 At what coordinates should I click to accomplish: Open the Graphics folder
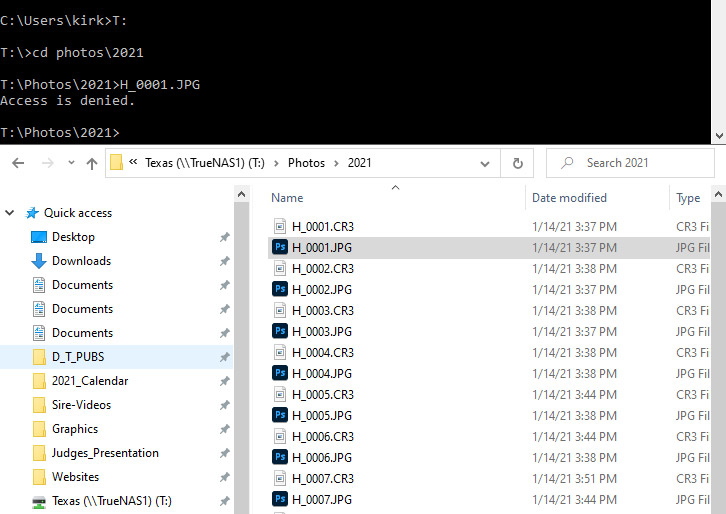[75, 429]
